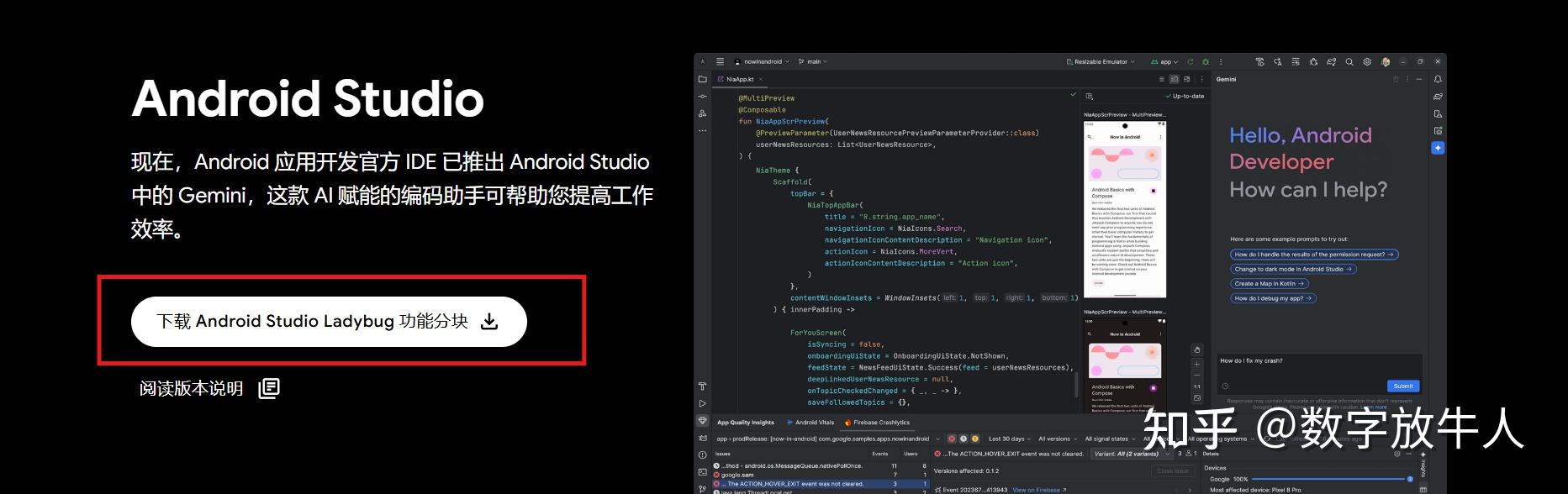The width and height of the screenshot is (1568, 494).
Task: Switch to Firebase Crashlytics tab
Action: pyautogui.click(x=878, y=423)
